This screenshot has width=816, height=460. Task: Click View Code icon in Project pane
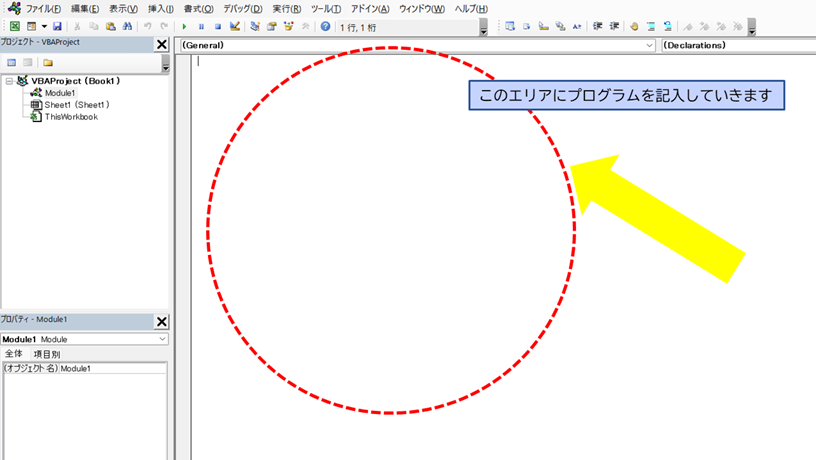click(x=13, y=62)
